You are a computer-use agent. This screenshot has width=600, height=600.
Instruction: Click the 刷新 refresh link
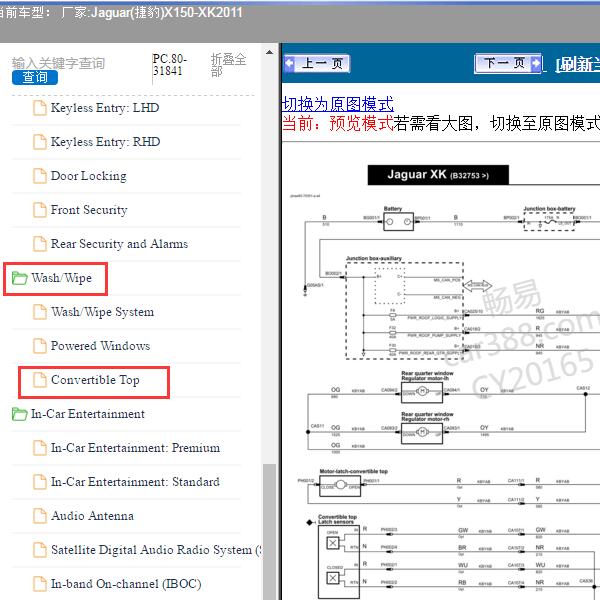click(x=577, y=64)
